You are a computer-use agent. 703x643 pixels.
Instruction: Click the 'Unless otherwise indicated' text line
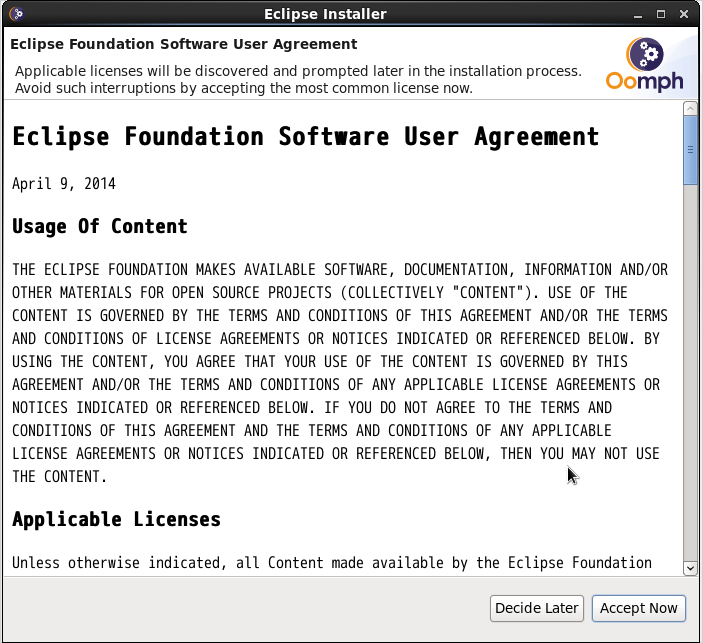point(332,563)
